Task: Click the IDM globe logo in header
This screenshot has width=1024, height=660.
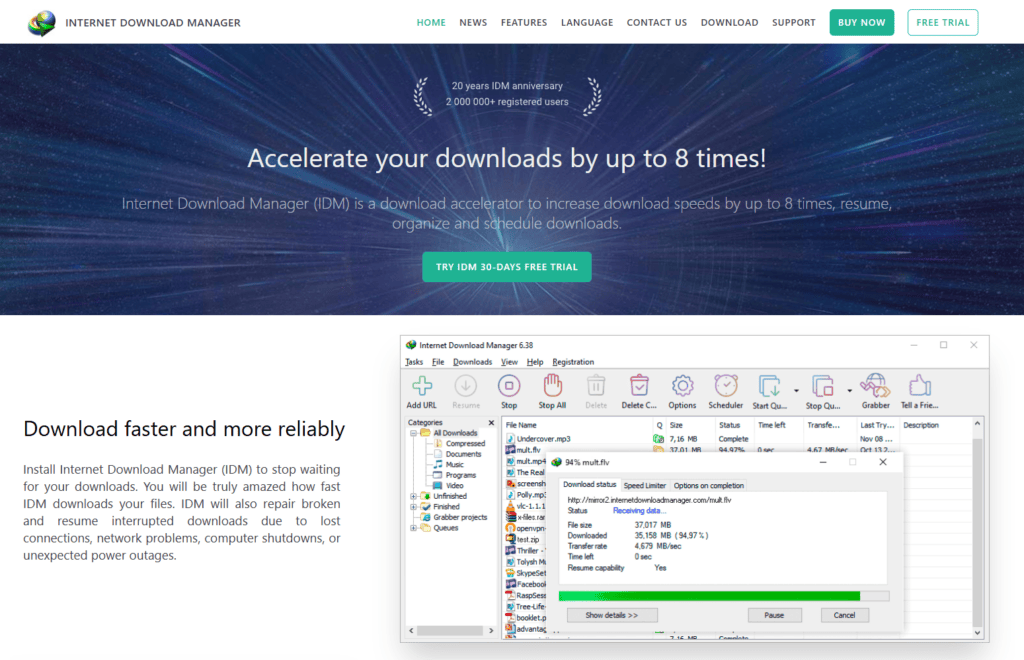Action: pyautogui.click(x=42, y=23)
